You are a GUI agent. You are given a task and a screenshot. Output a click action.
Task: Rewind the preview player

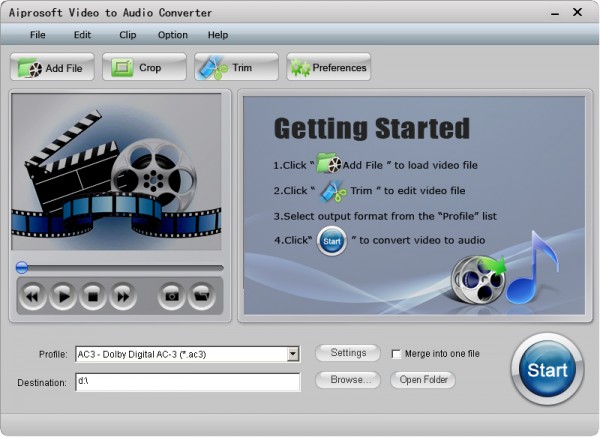point(33,296)
